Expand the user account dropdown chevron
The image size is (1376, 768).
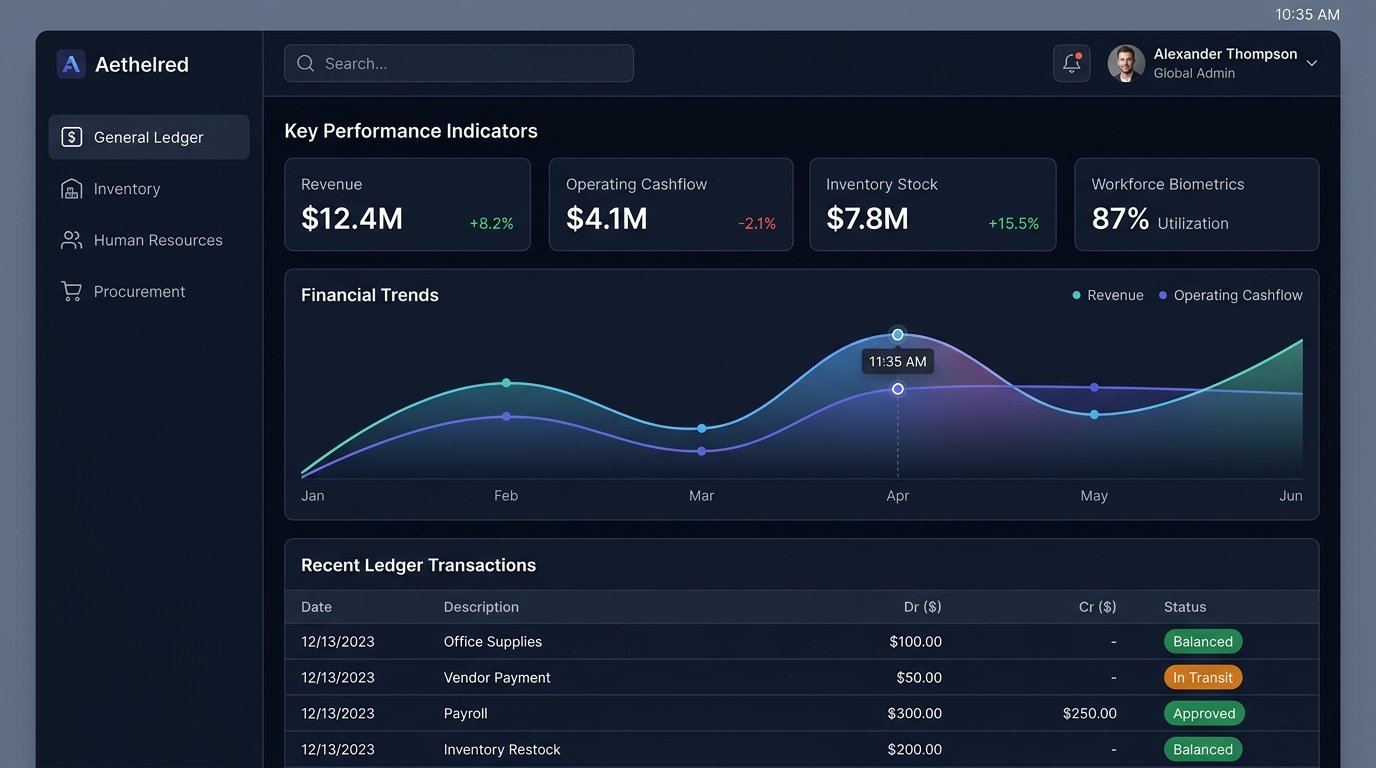1312,63
